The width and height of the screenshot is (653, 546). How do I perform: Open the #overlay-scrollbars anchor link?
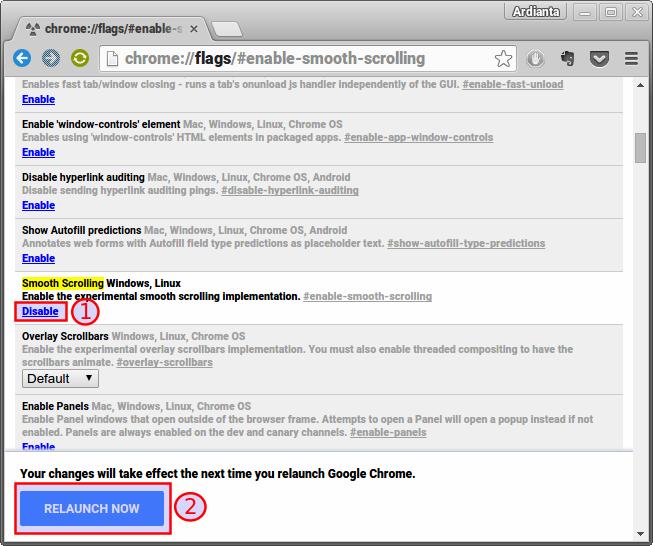[164, 362]
